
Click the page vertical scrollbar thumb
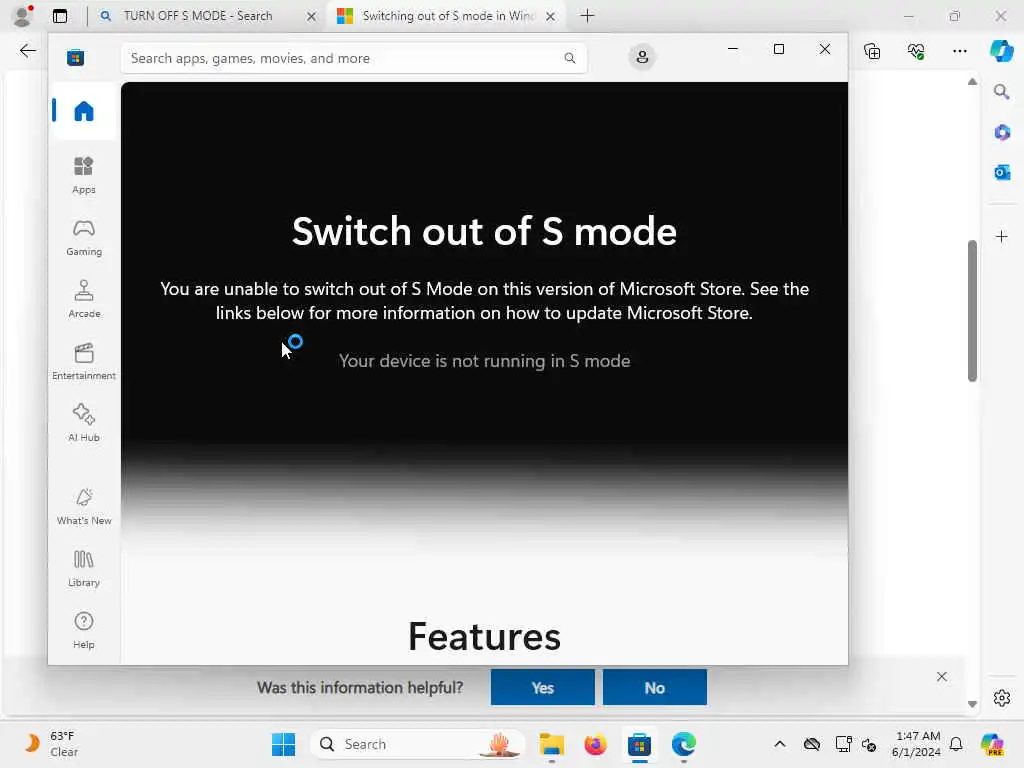tap(972, 311)
